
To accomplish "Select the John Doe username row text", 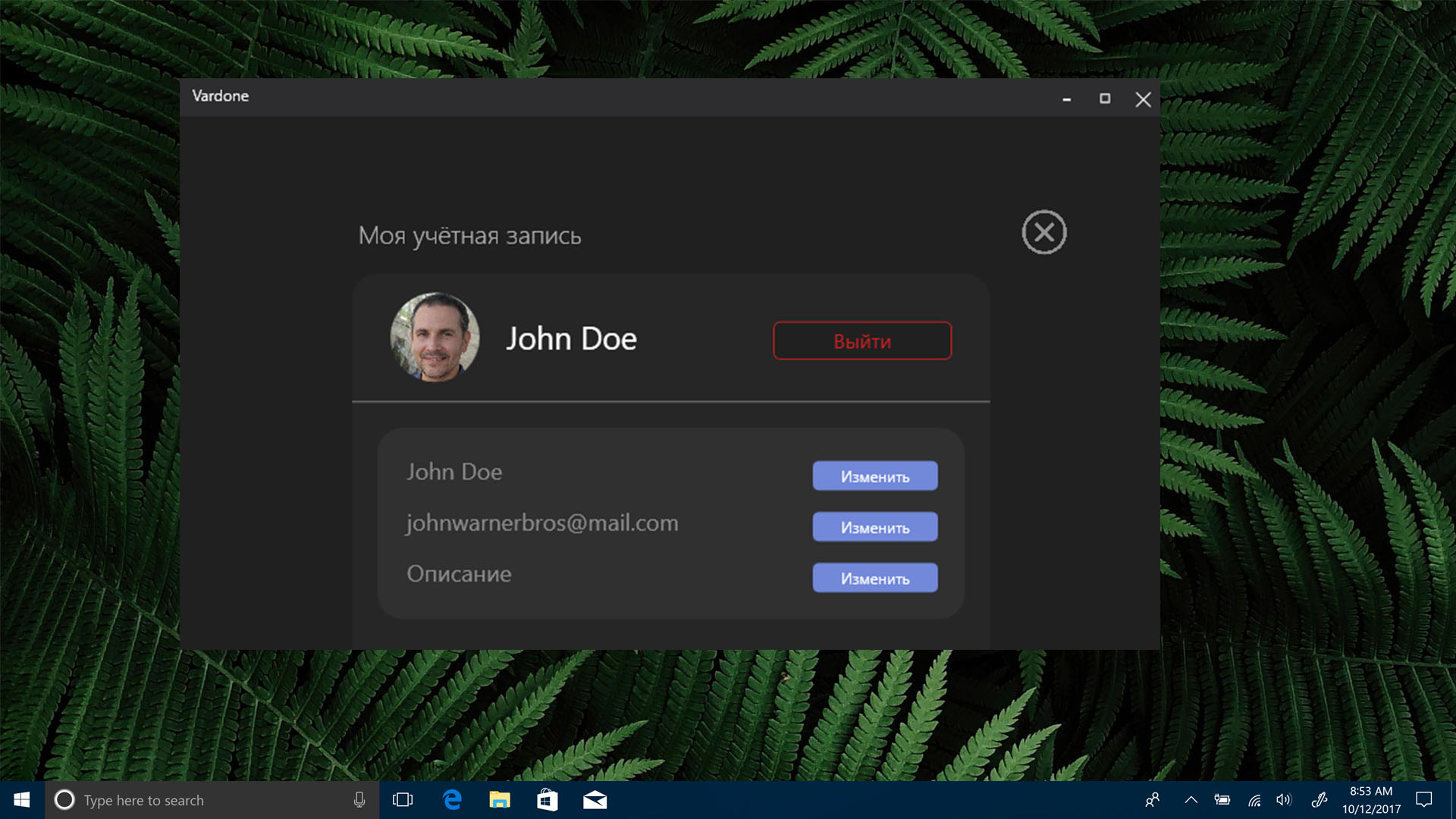I will tap(454, 472).
